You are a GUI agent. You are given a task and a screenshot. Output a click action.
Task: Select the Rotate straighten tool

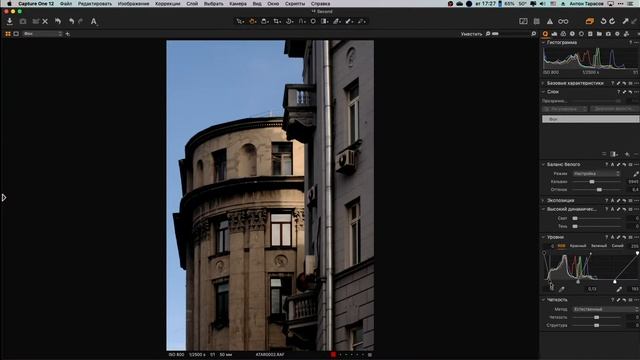(289, 21)
